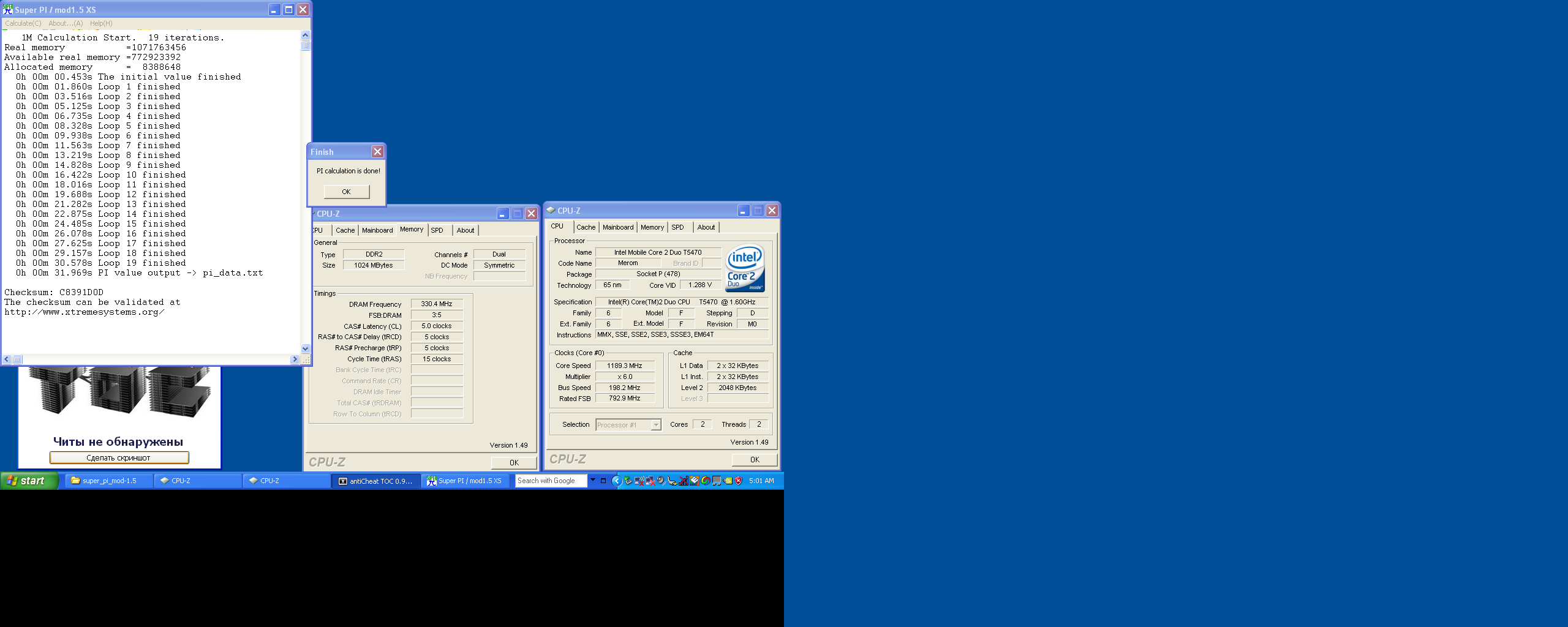Click the DRAM Frequency value 330.4 MHz

tap(437, 304)
